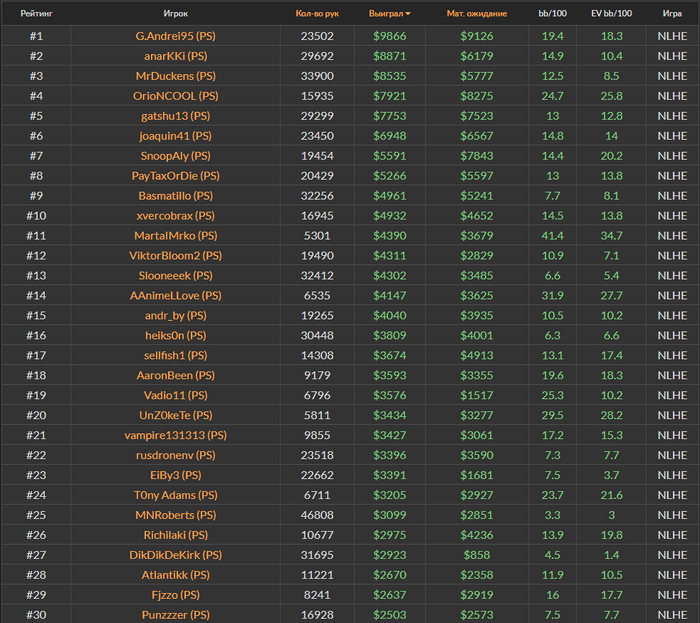Sort by Кол-во рук column header
Viewport: 700px width, 623px height.
click(317, 14)
